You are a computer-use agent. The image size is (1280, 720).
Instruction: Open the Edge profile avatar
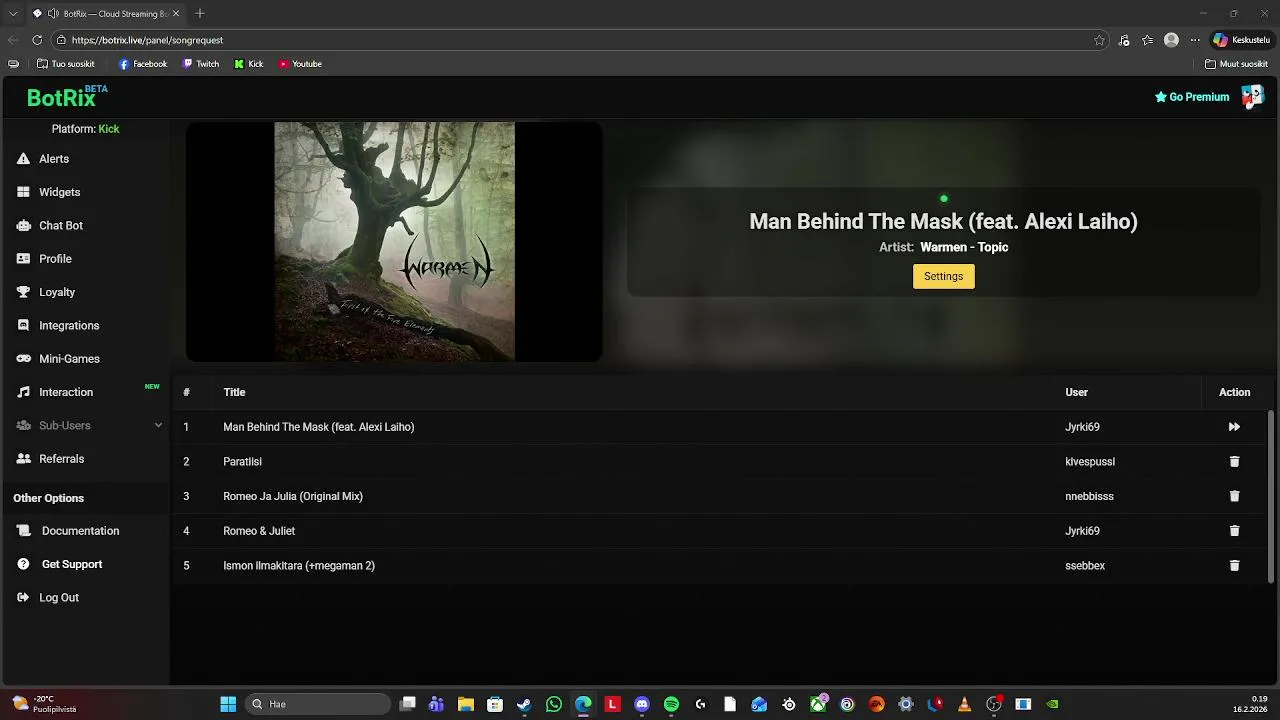click(1171, 40)
